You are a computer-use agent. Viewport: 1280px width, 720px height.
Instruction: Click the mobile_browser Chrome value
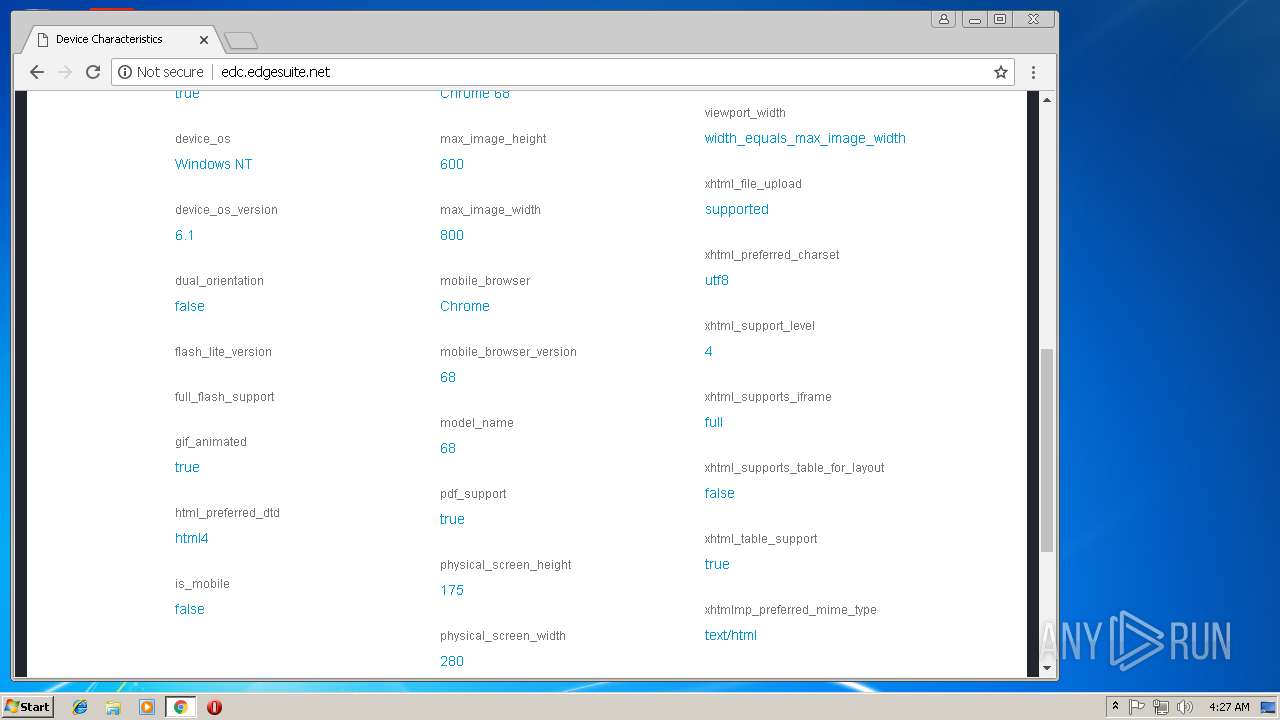point(465,306)
